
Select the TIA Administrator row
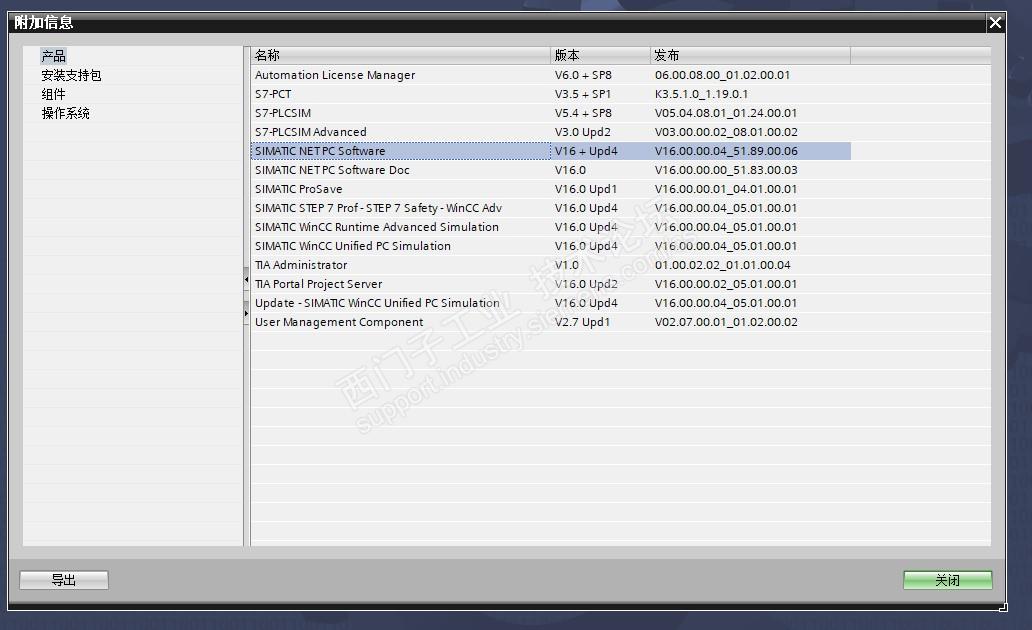[551, 265]
